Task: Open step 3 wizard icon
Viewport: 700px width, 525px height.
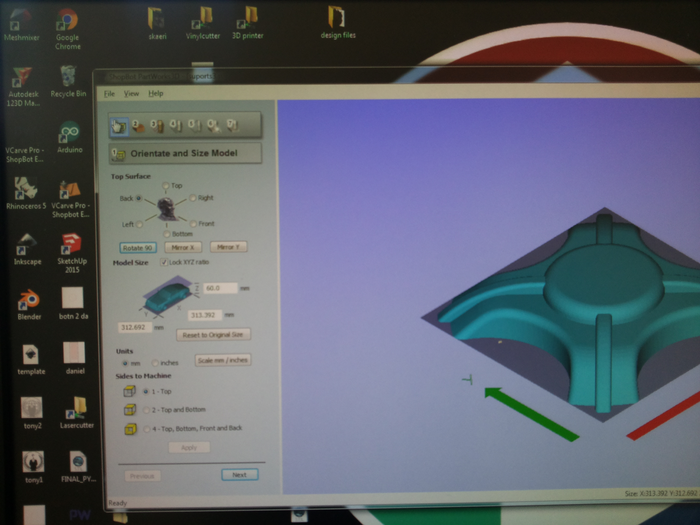Action: [157, 126]
